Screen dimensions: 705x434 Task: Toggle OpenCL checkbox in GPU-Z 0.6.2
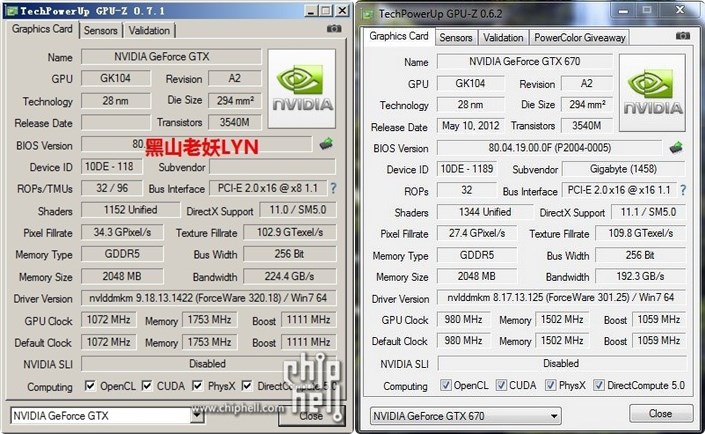pos(446,385)
